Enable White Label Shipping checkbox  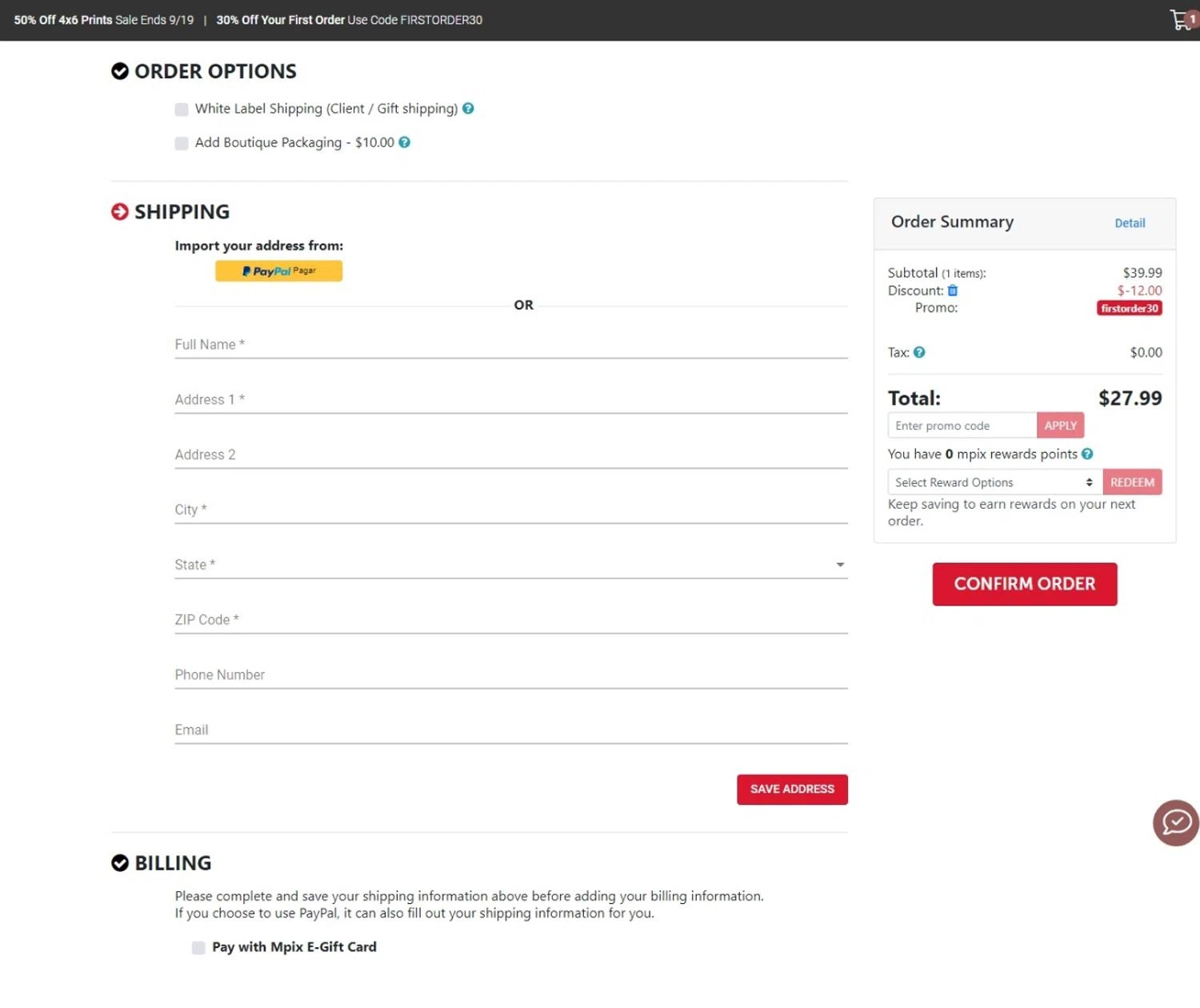tap(182, 110)
